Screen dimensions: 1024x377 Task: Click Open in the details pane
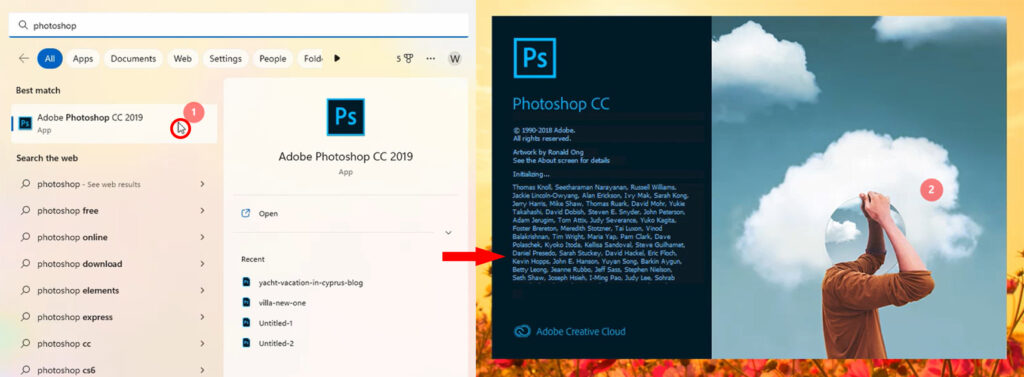coord(268,213)
